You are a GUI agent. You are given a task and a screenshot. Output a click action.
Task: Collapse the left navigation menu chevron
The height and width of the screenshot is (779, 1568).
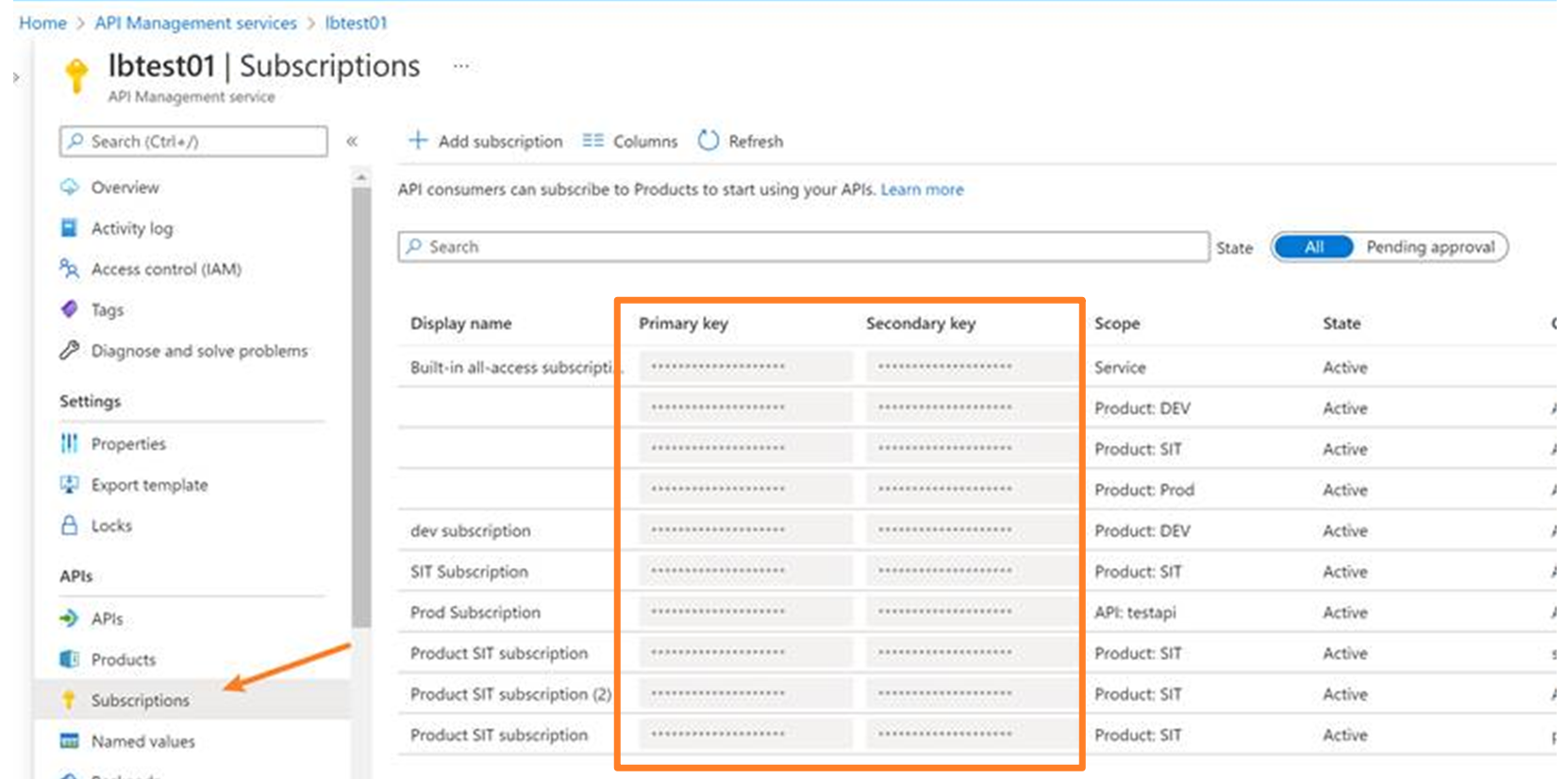[x=352, y=141]
